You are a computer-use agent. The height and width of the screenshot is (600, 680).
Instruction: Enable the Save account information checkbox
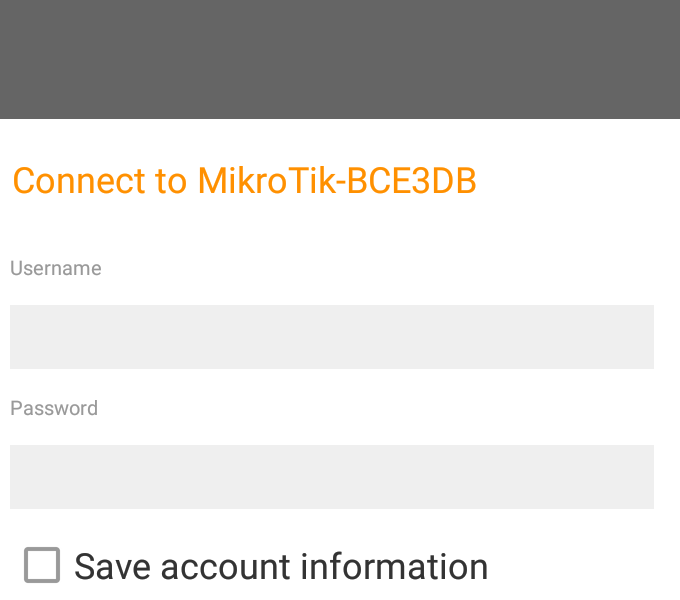coord(42,565)
